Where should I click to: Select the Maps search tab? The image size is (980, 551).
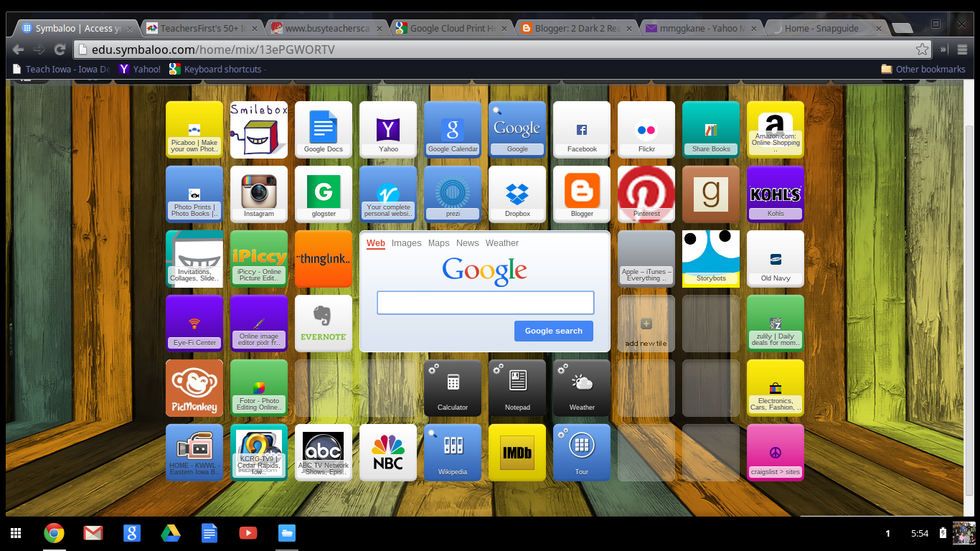439,243
